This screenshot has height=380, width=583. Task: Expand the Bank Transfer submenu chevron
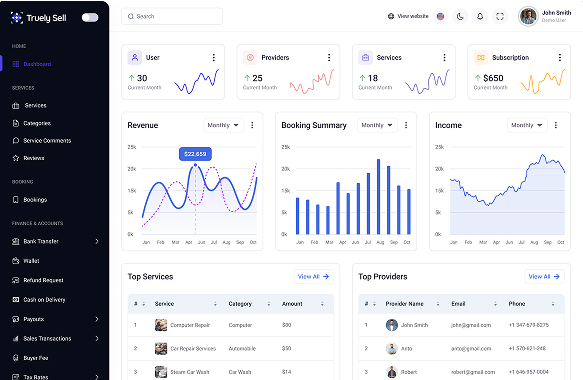tap(97, 241)
